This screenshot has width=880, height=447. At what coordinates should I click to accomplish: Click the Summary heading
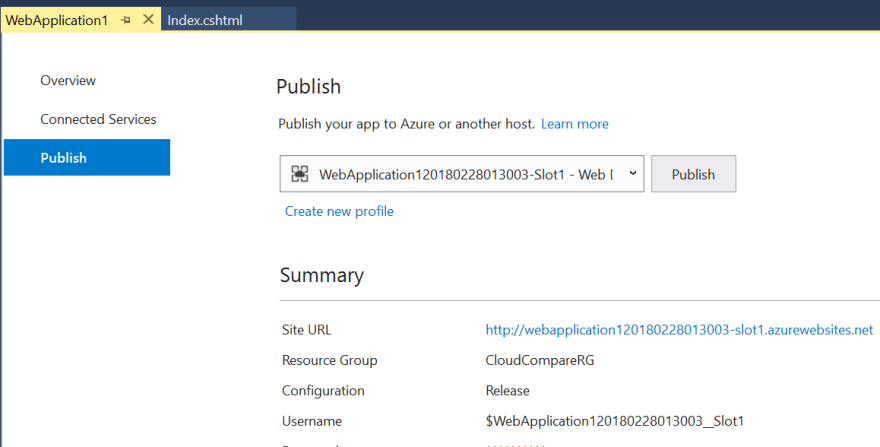click(x=322, y=275)
